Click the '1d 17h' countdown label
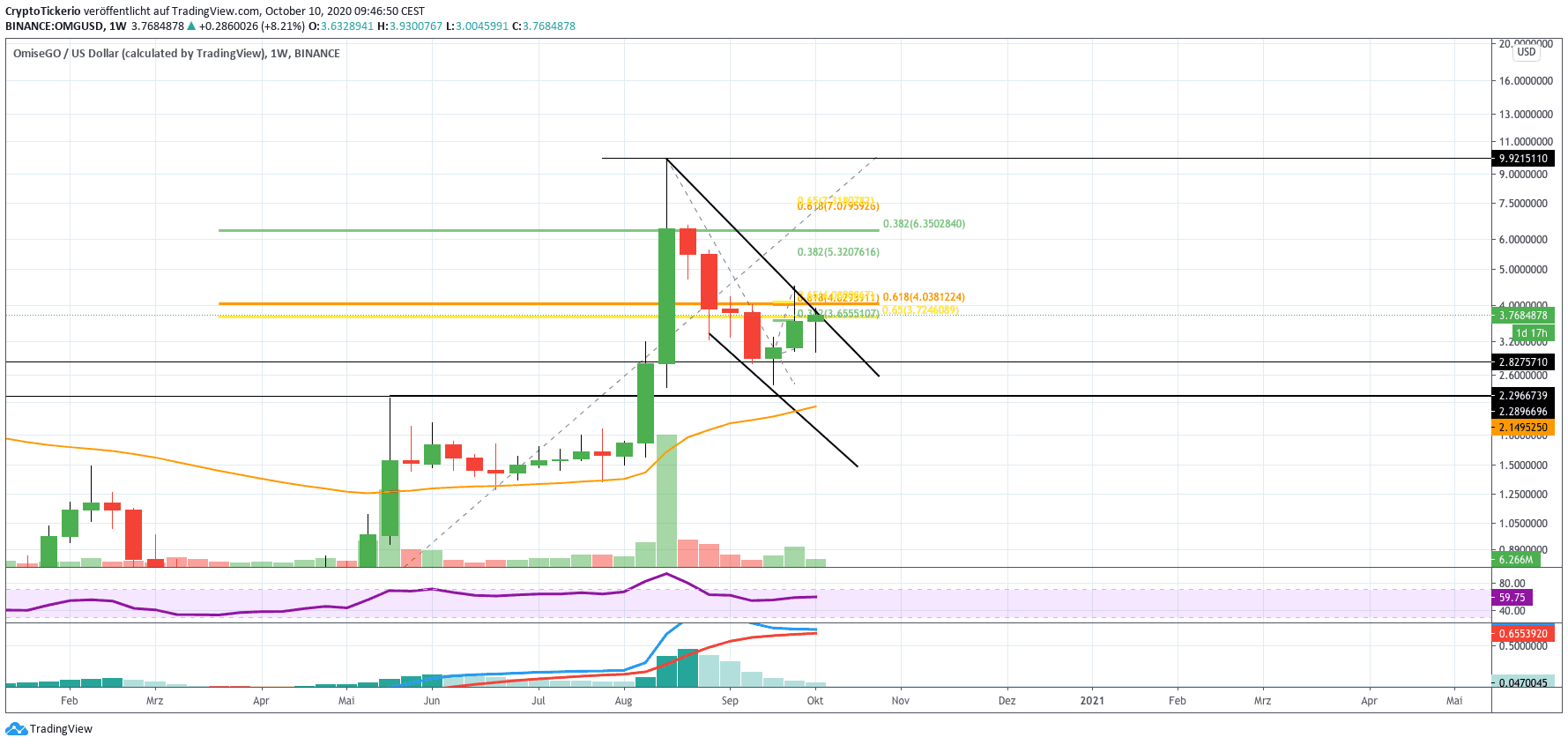 click(1532, 333)
